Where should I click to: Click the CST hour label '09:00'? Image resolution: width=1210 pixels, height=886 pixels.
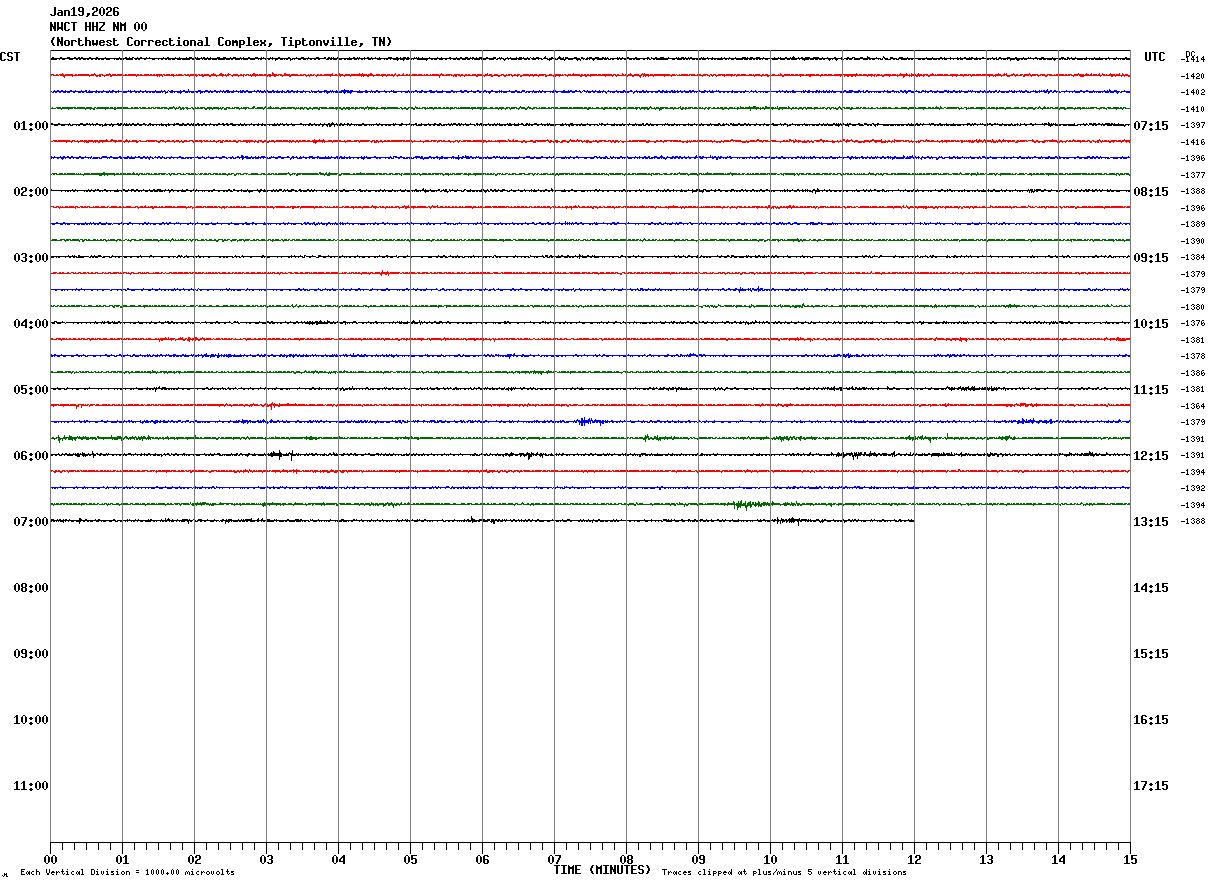(x=31, y=654)
